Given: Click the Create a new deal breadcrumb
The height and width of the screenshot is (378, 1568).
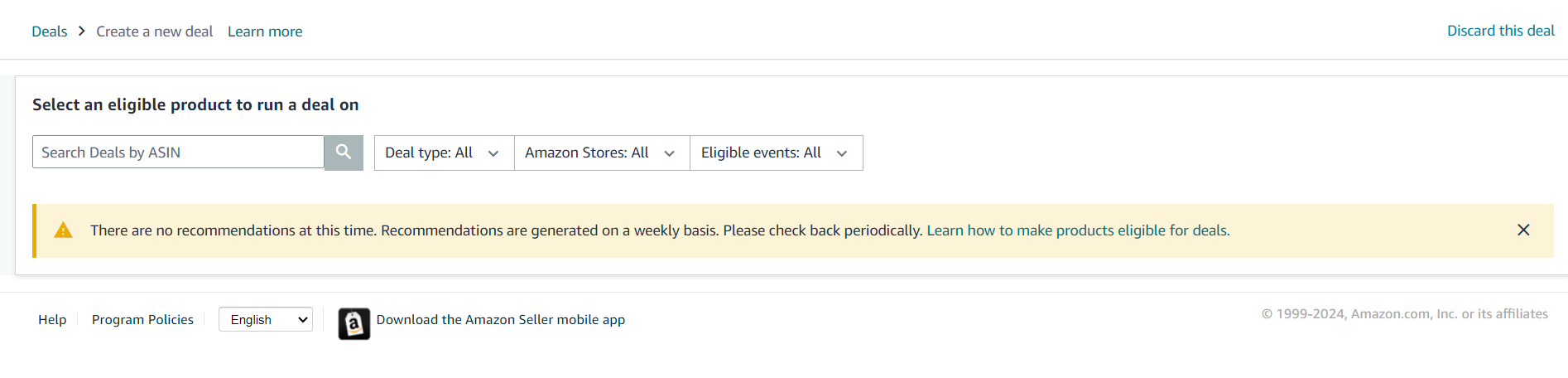Looking at the screenshot, I should coord(155,31).
